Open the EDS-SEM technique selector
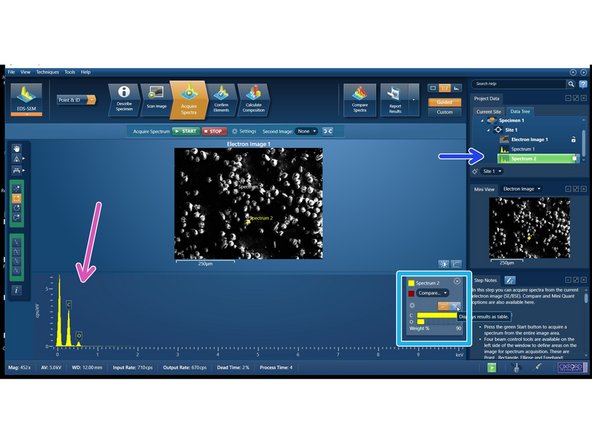This screenshot has height=444, width=592. pos(26,100)
